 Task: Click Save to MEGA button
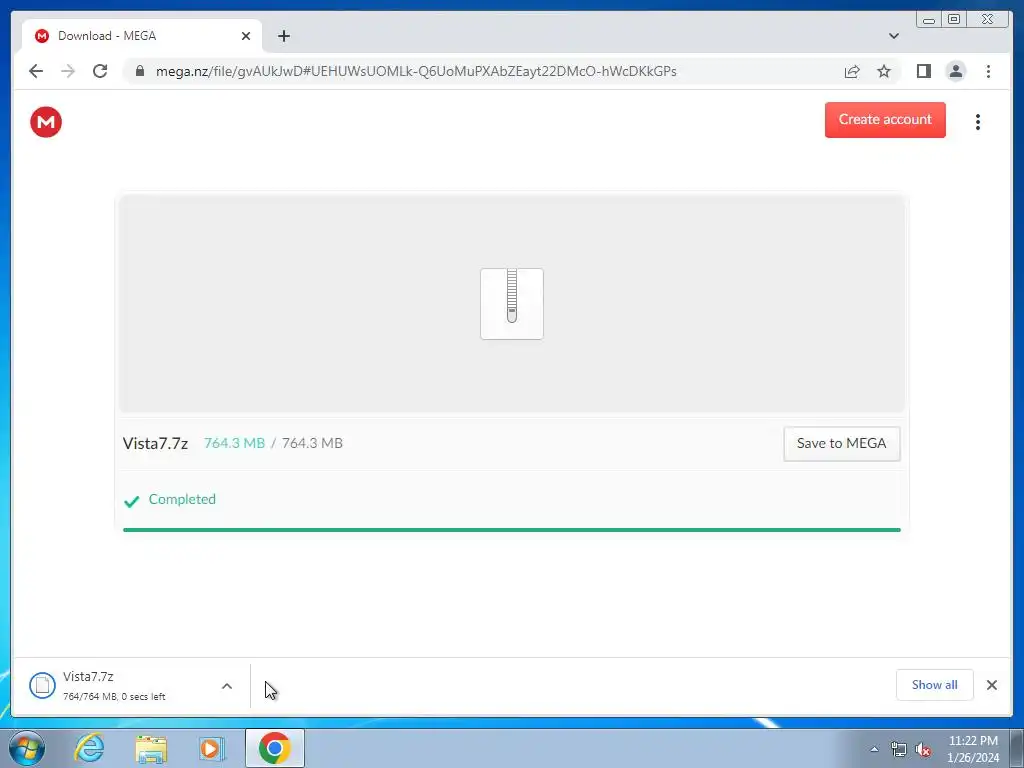click(842, 443)
